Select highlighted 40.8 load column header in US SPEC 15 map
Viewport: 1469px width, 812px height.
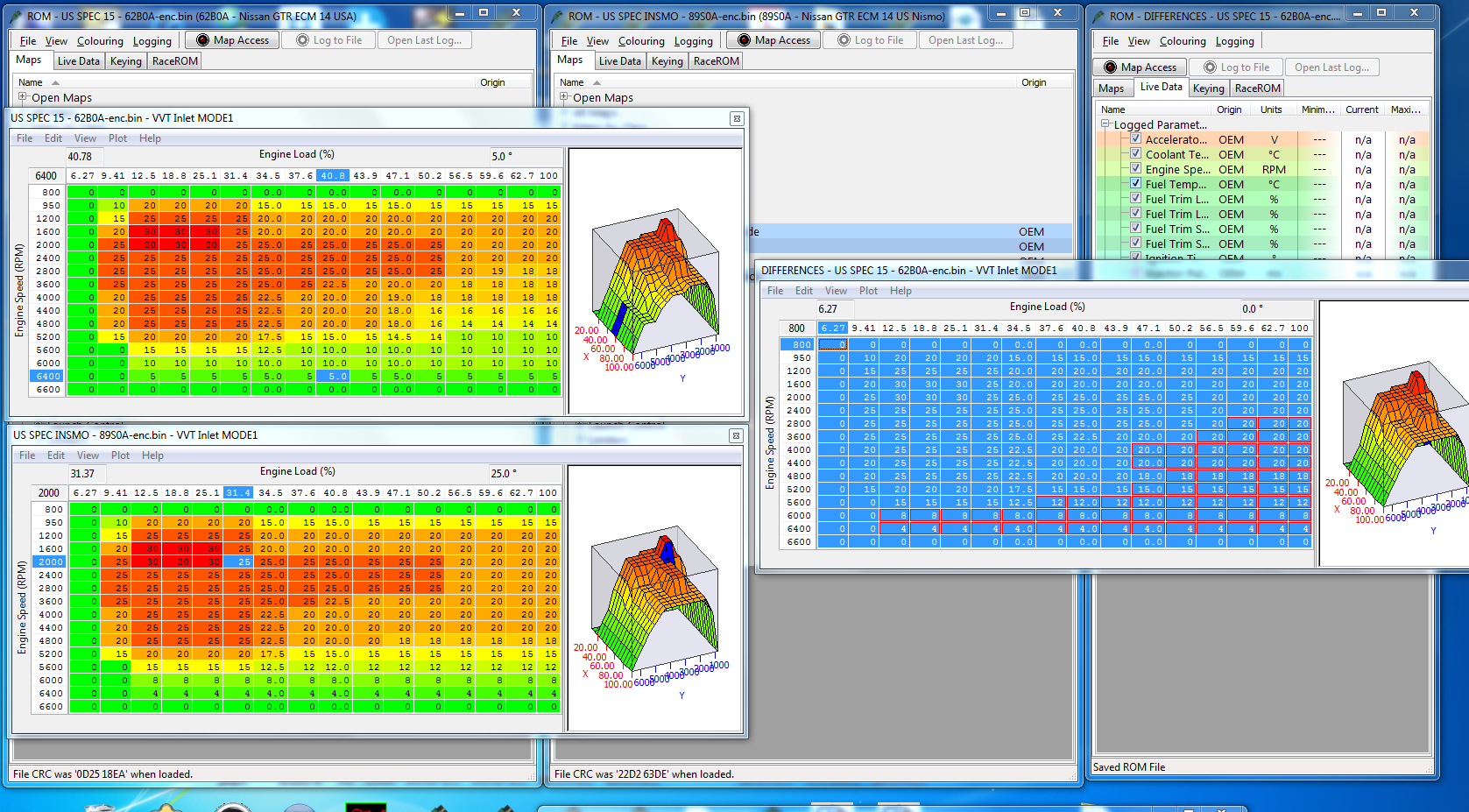tap(333, 176)
